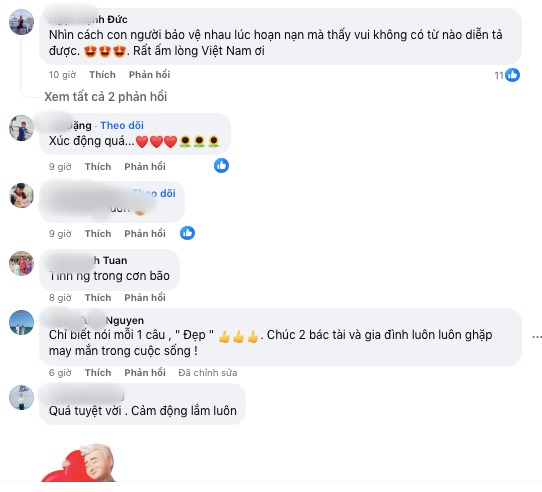This screenshot has width=542, height=492.
Task: Open the like reaction on the Xúc động quá comment
Action: coord(221,166)
